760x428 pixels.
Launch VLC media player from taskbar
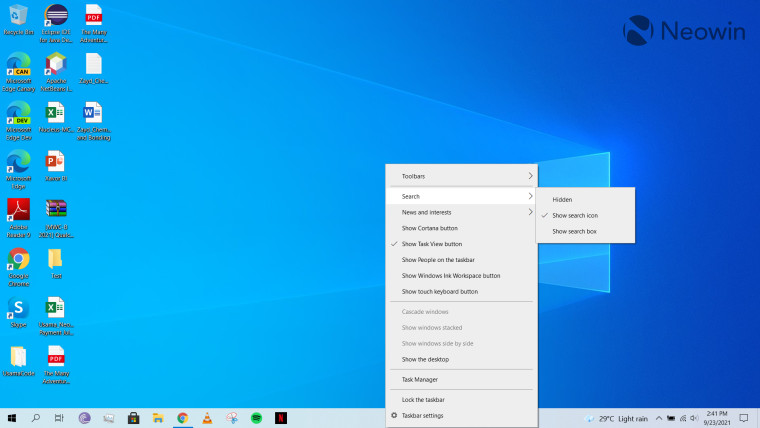207,418
